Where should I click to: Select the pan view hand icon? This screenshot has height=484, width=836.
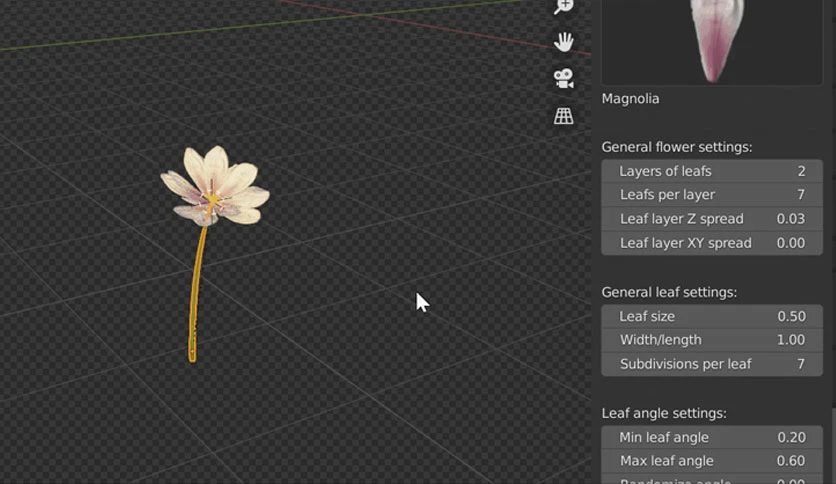tap(564, 42)
